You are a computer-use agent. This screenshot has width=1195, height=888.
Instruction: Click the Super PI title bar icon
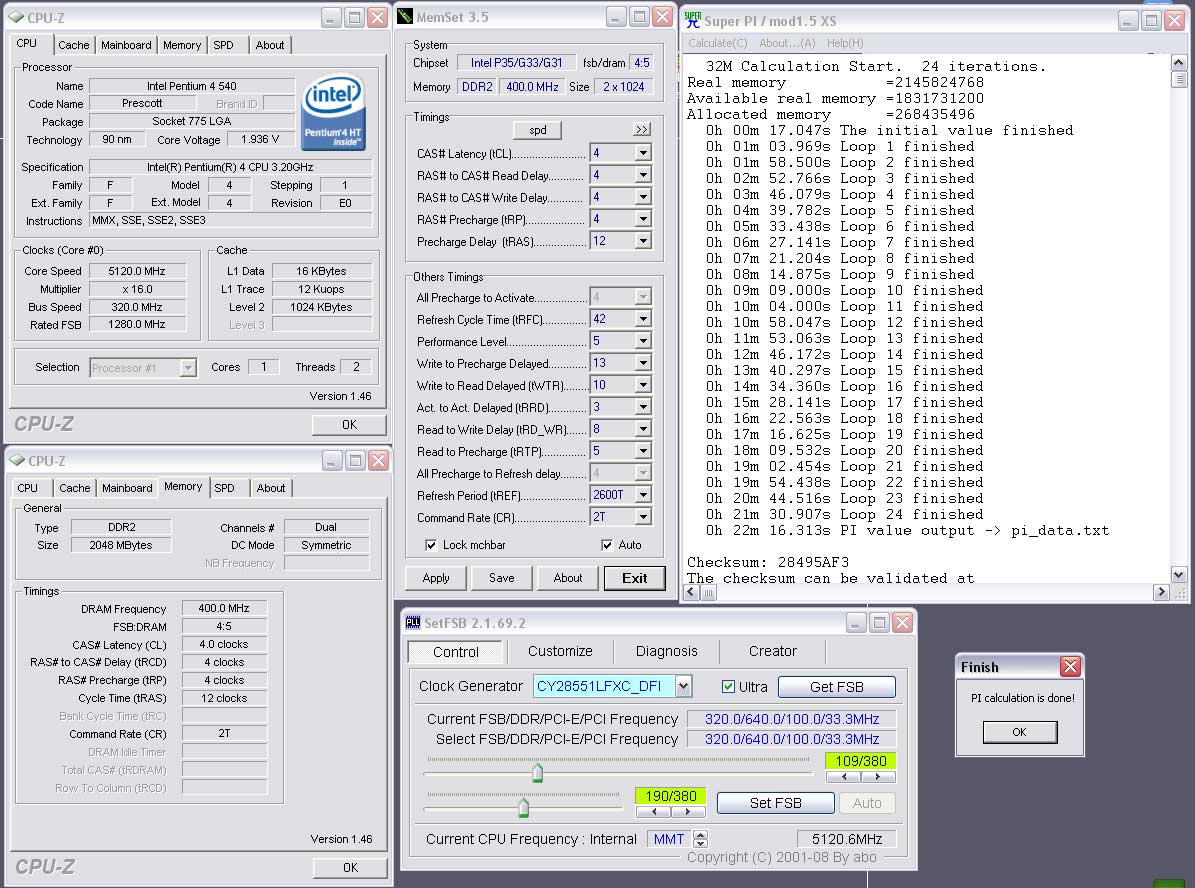click(692, 21)
